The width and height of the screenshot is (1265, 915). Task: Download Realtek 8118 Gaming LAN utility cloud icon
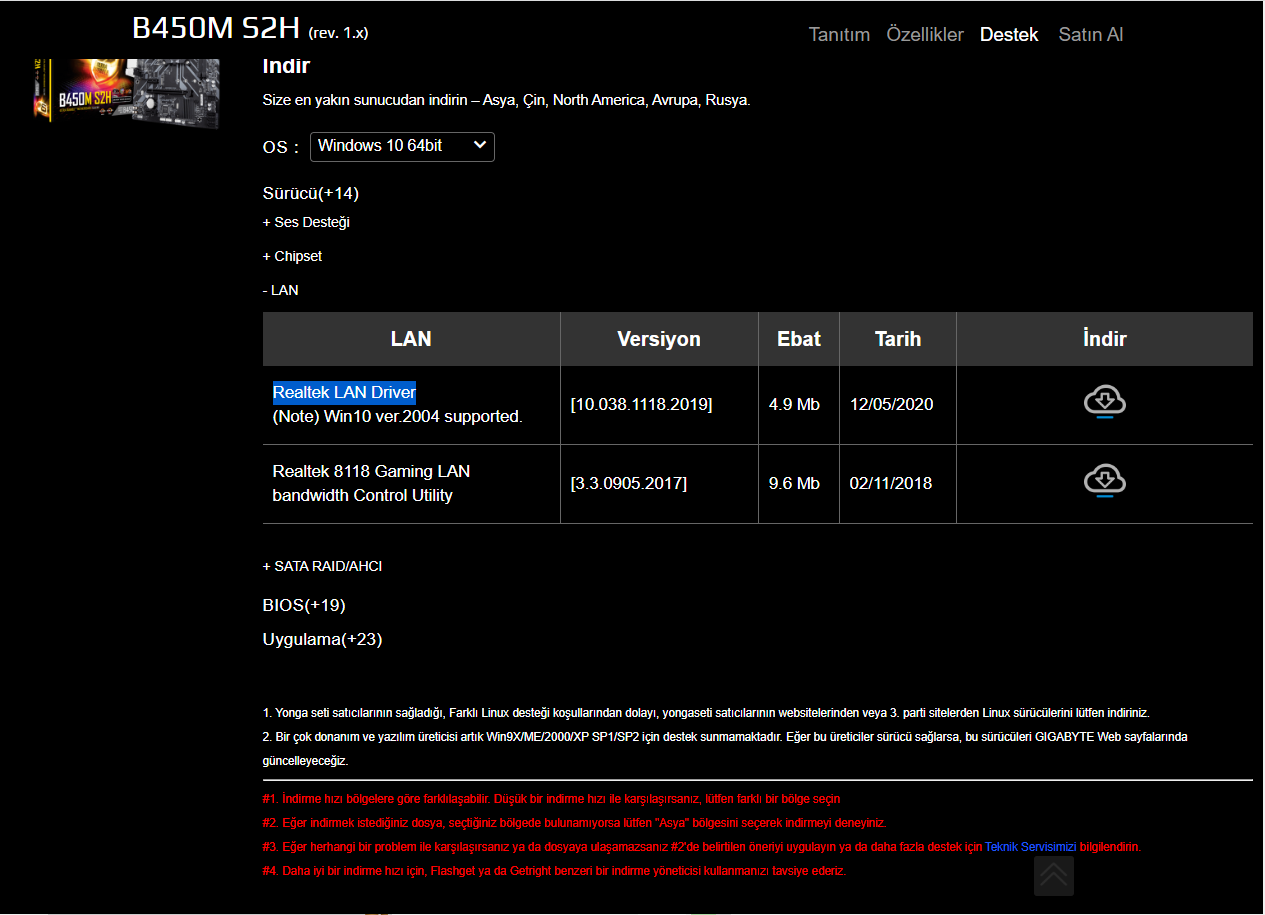[1104, 483]
